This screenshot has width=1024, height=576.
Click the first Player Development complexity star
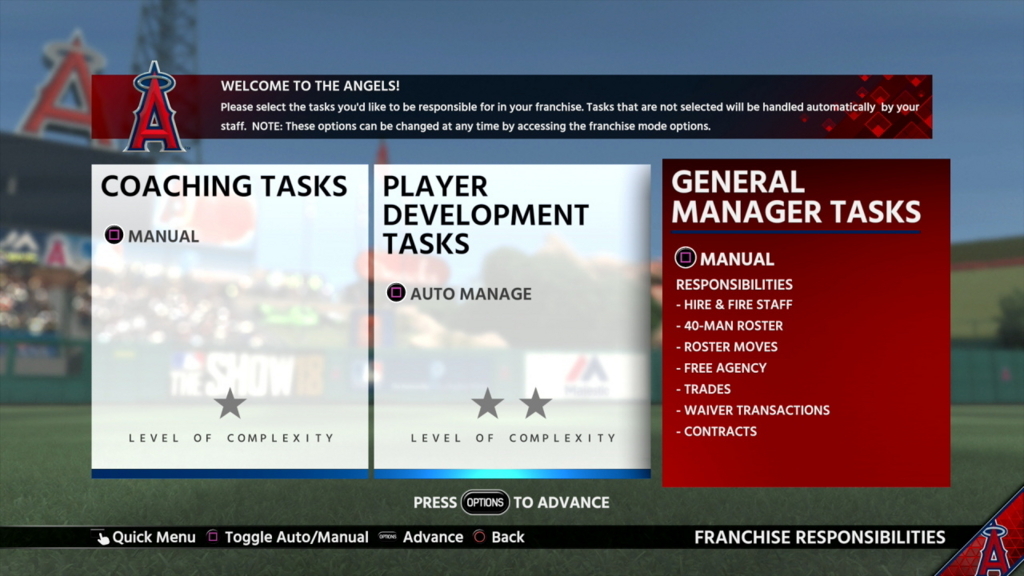click(x=488, y=404)
